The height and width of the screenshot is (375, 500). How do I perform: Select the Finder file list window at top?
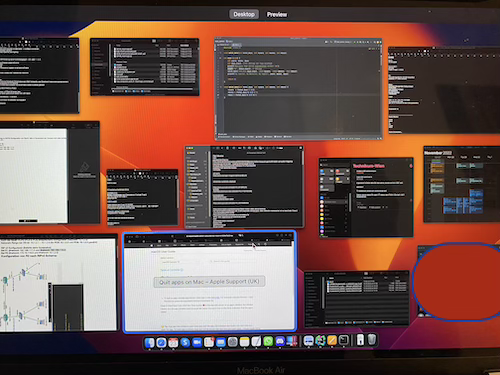[145, 67]
